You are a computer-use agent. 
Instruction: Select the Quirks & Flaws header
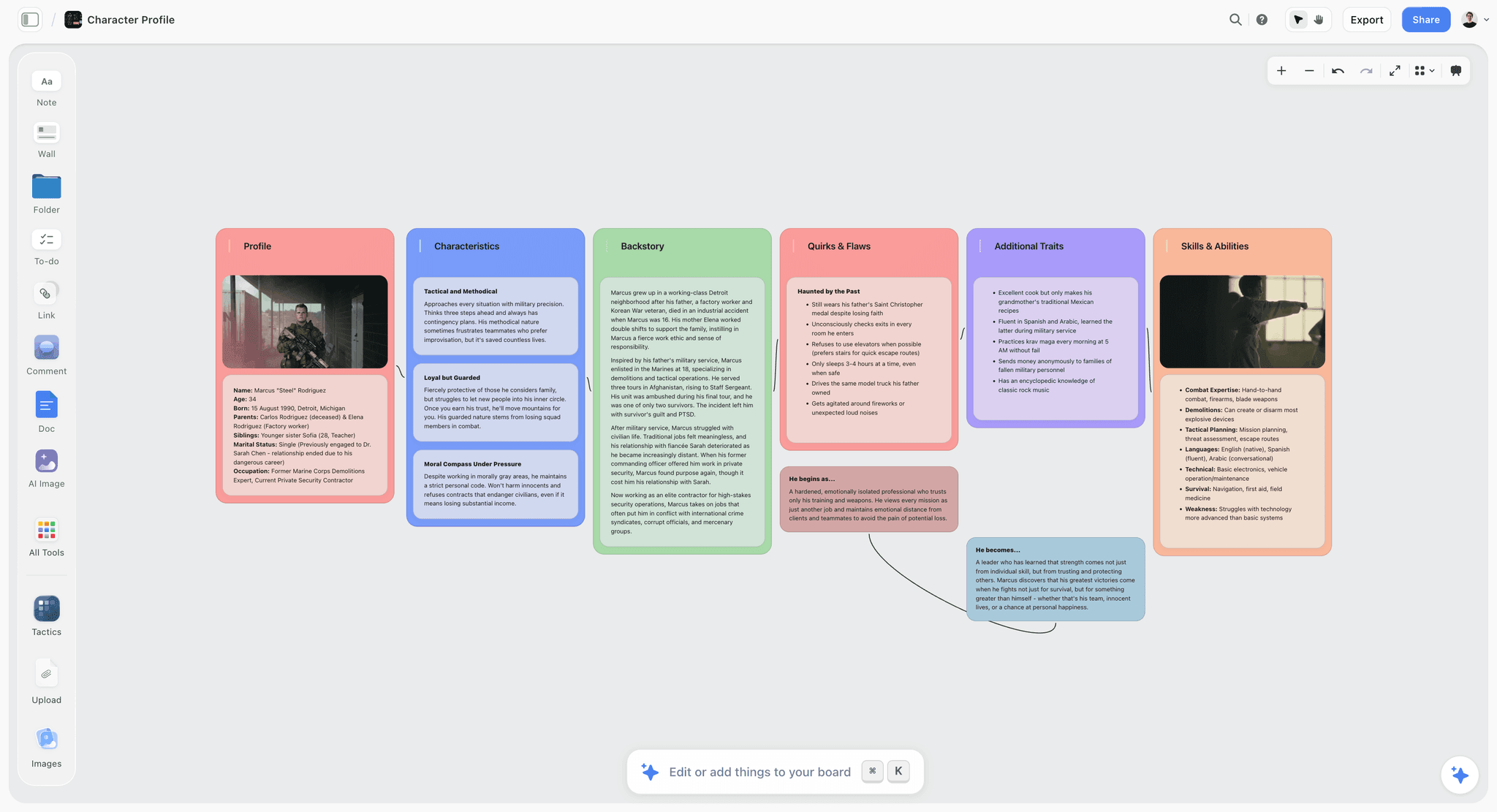(x=838, y=246)
